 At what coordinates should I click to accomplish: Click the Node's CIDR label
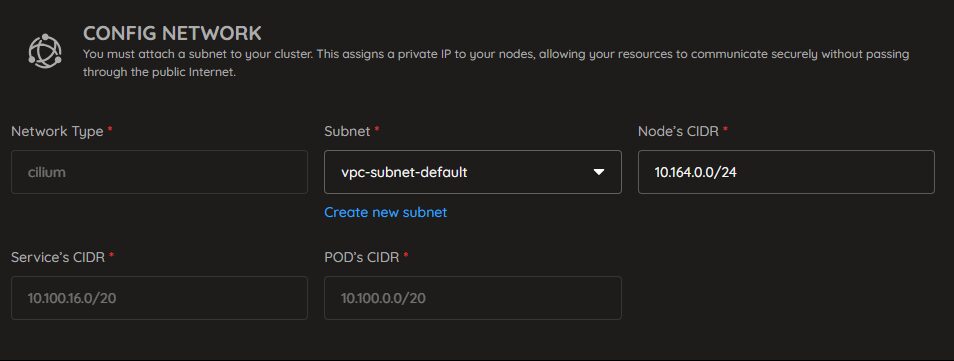coord(678,131)
